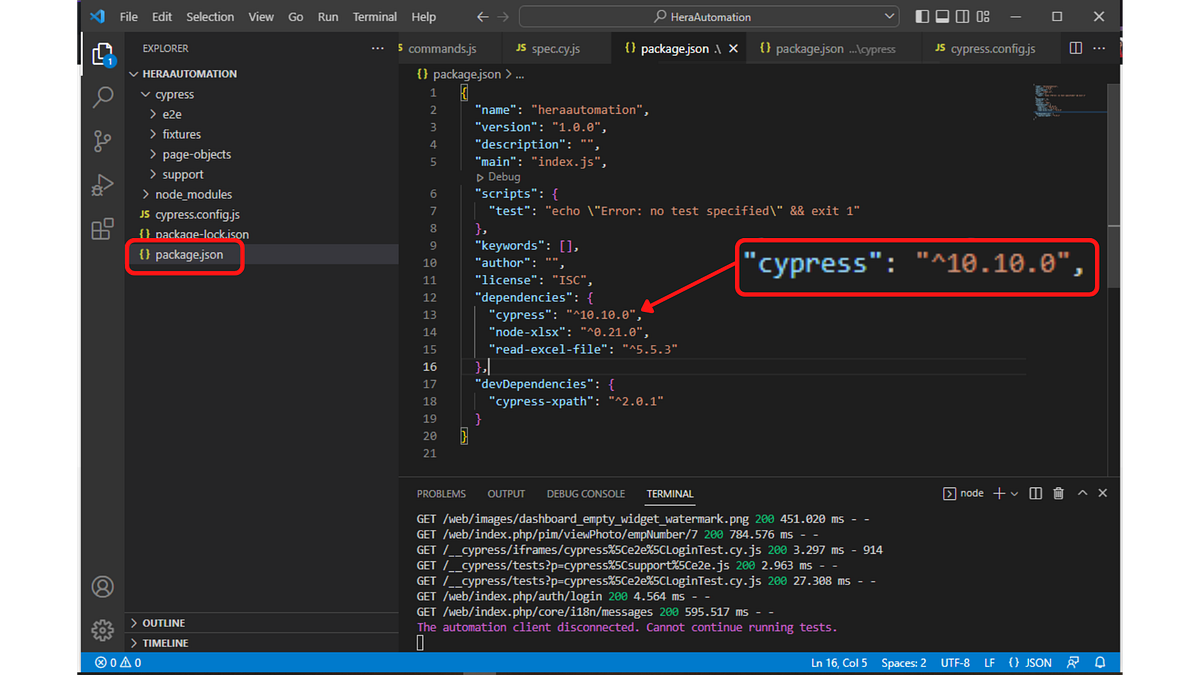Switch to the cypress.config.js tab
Viewport: 1200px width, 675px height.
pyautogui.click(x=992, y=48)
